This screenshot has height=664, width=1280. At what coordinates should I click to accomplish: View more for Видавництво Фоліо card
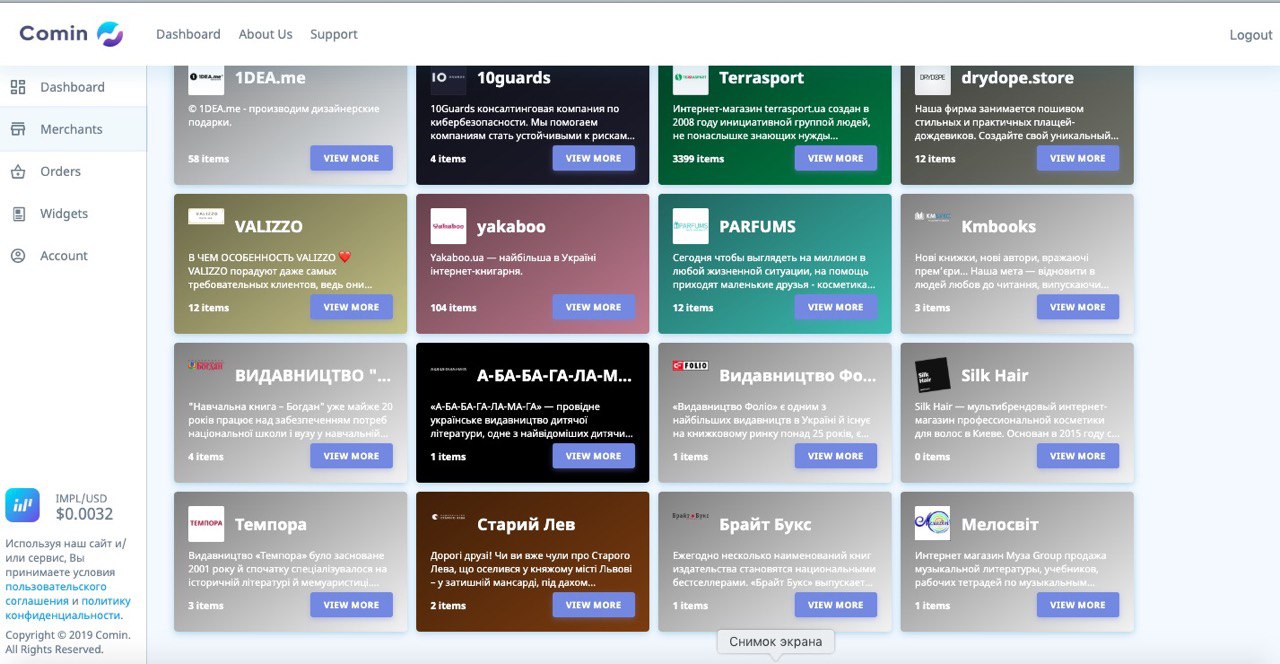coord(836,456)
